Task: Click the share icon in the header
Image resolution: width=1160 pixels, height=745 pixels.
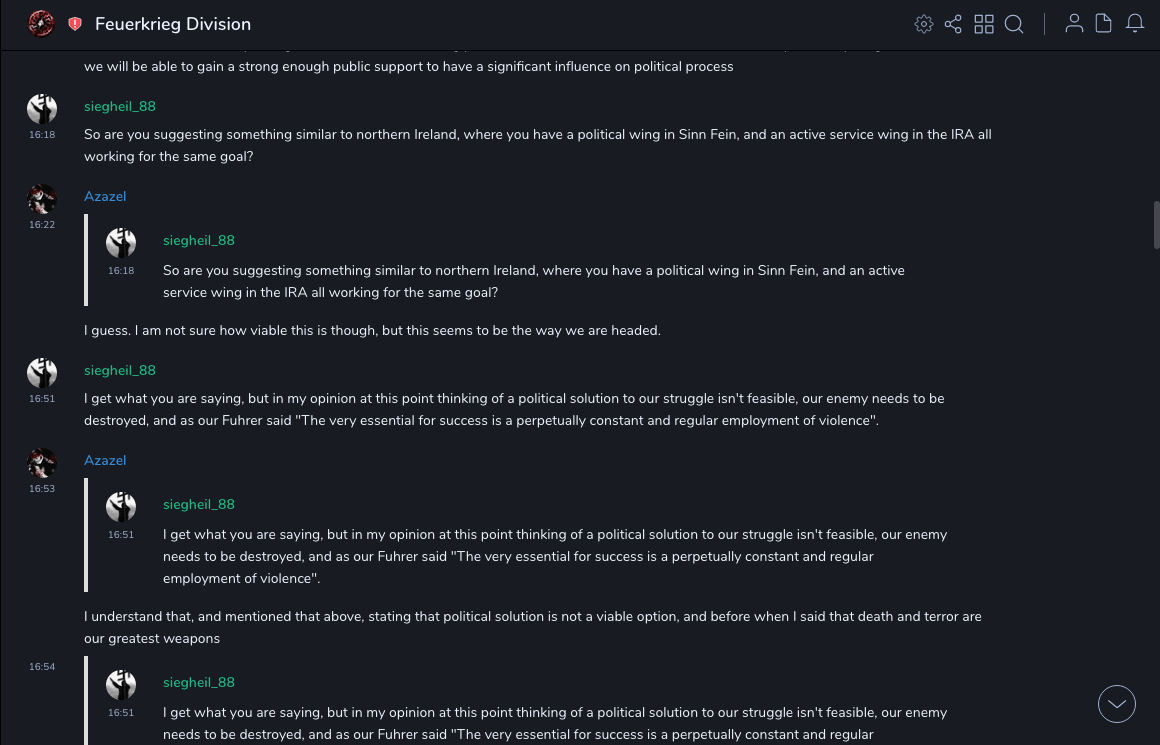Action: coord(953,24)
